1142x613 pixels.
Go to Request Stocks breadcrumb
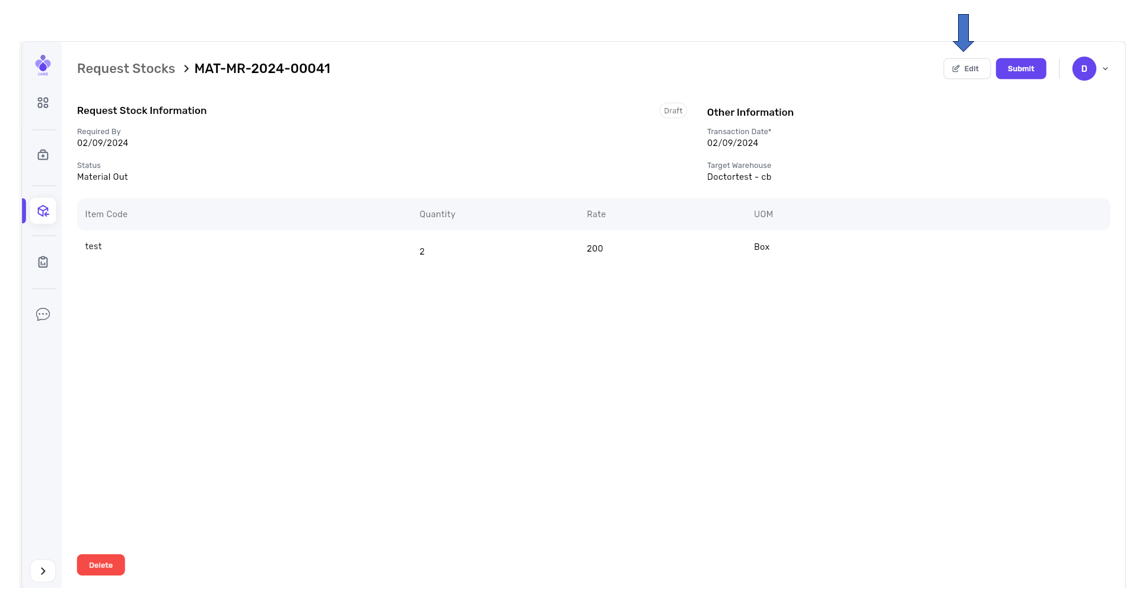(x=126, y=69)
